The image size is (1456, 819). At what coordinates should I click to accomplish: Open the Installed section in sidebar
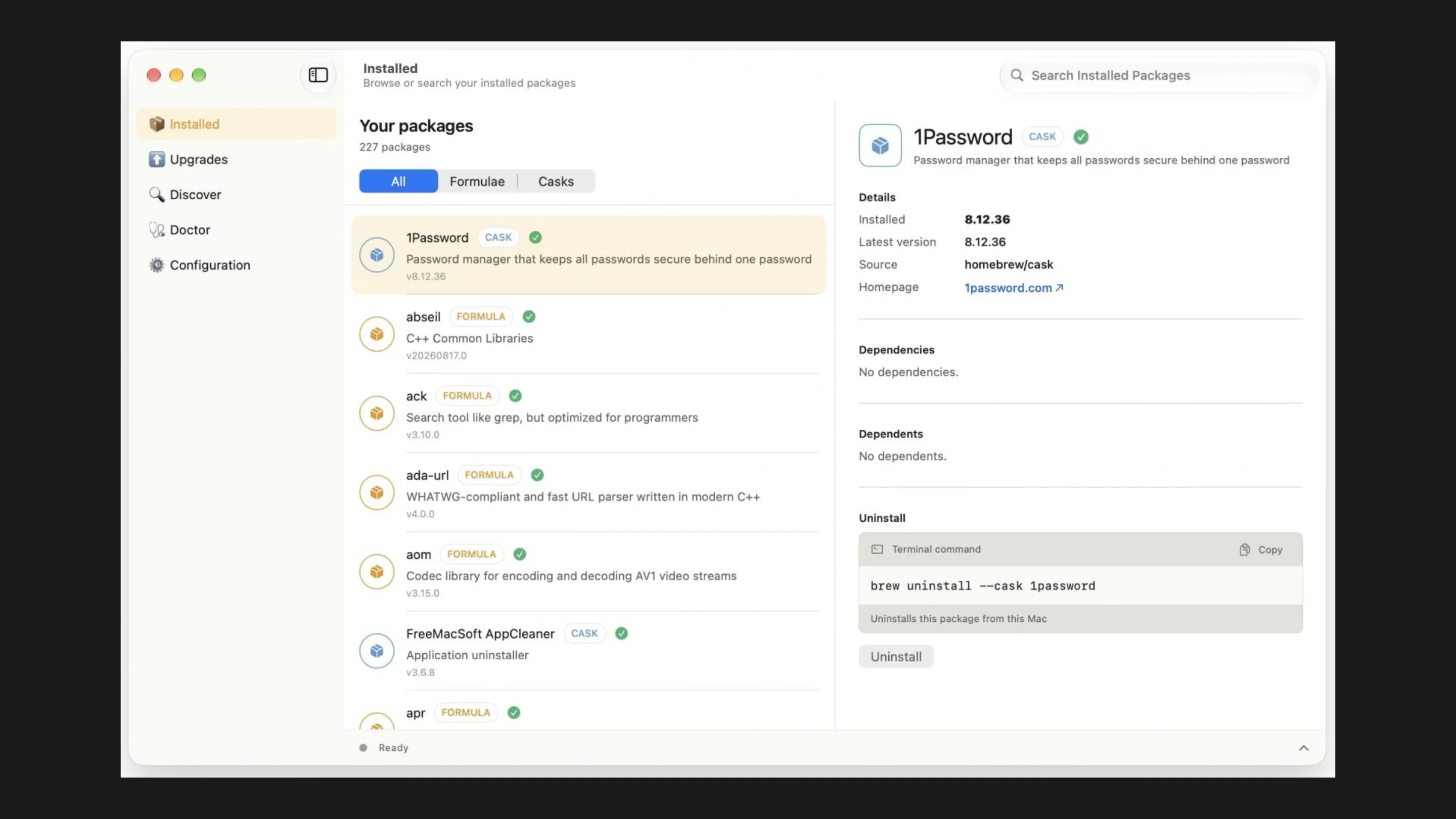point(236,124)
